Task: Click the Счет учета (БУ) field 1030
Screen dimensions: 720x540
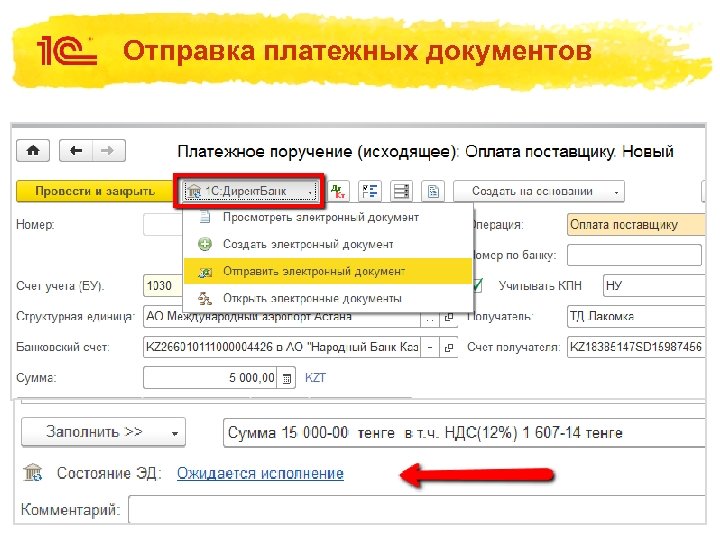Action: (x=163, y=286)
